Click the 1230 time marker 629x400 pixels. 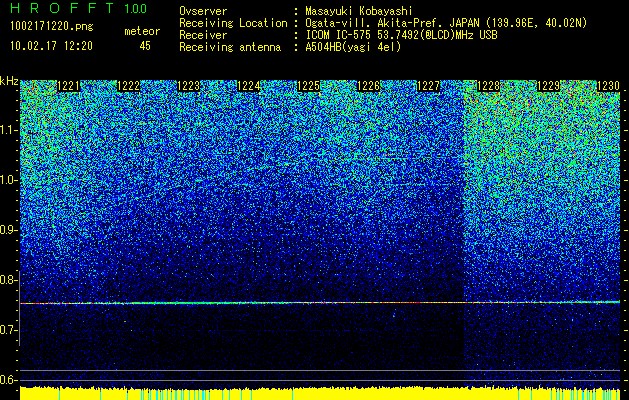coord(609,86)
